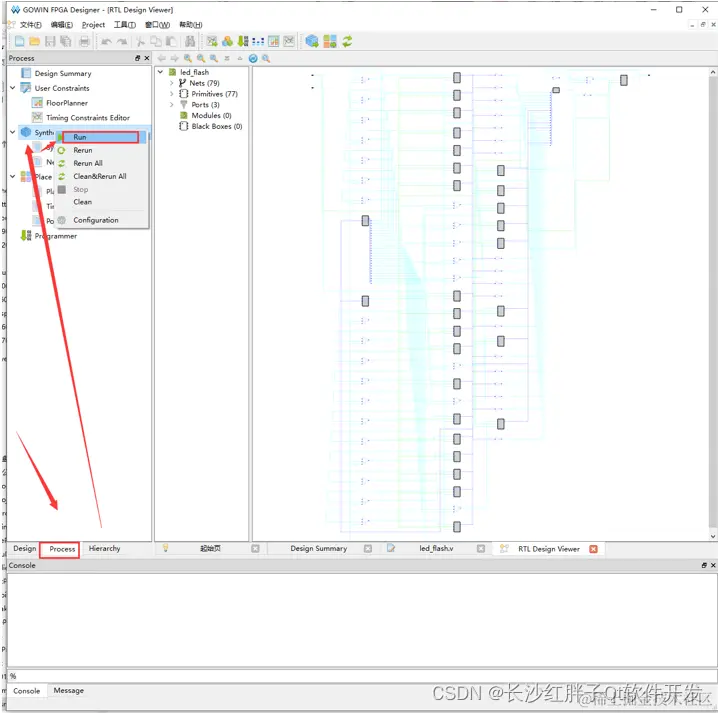718x713 pixels.
Task: Click the Save toolbar icon
Action: tap(50, 41)
